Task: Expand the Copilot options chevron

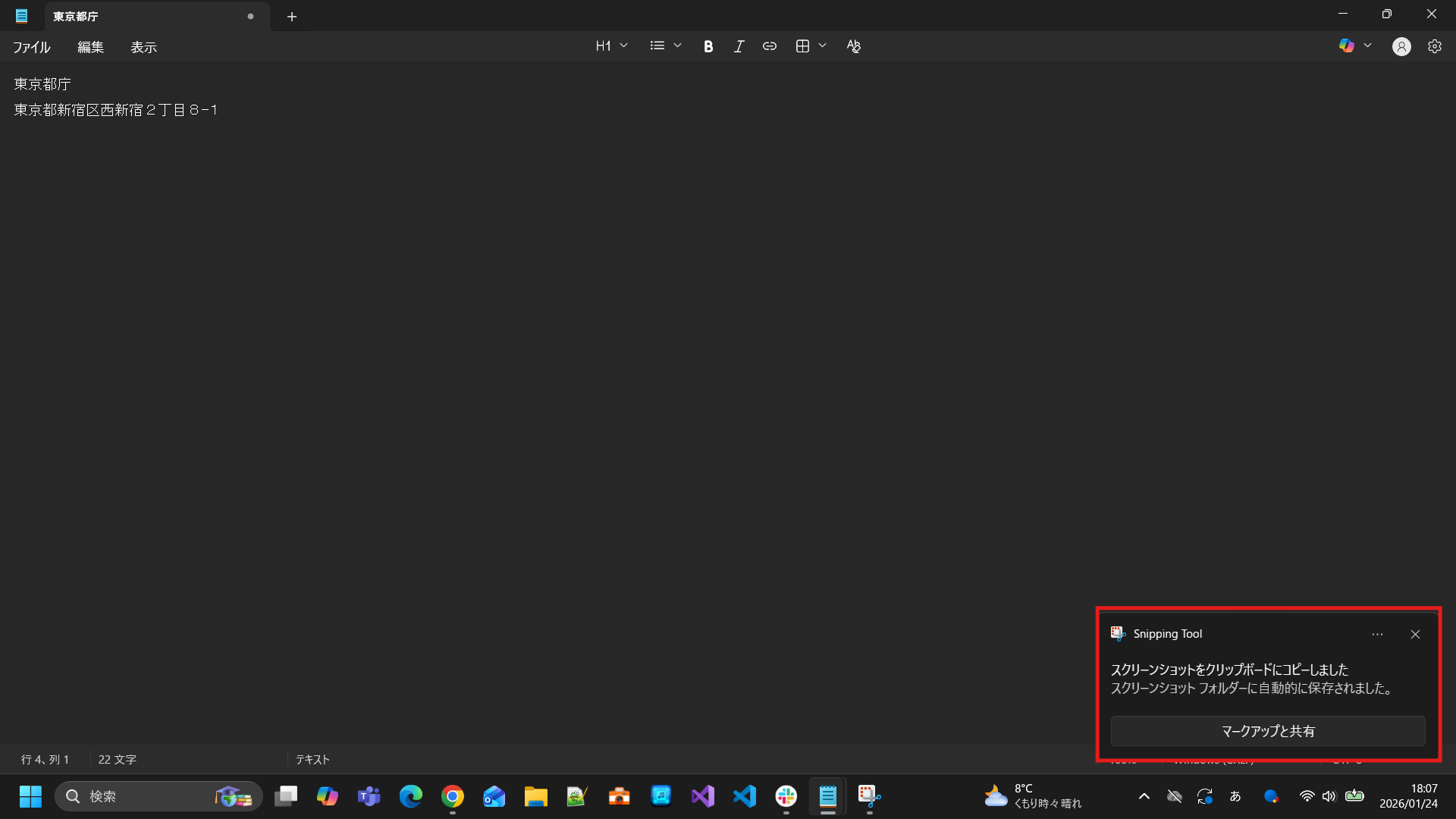Action: click(1367, 46)
